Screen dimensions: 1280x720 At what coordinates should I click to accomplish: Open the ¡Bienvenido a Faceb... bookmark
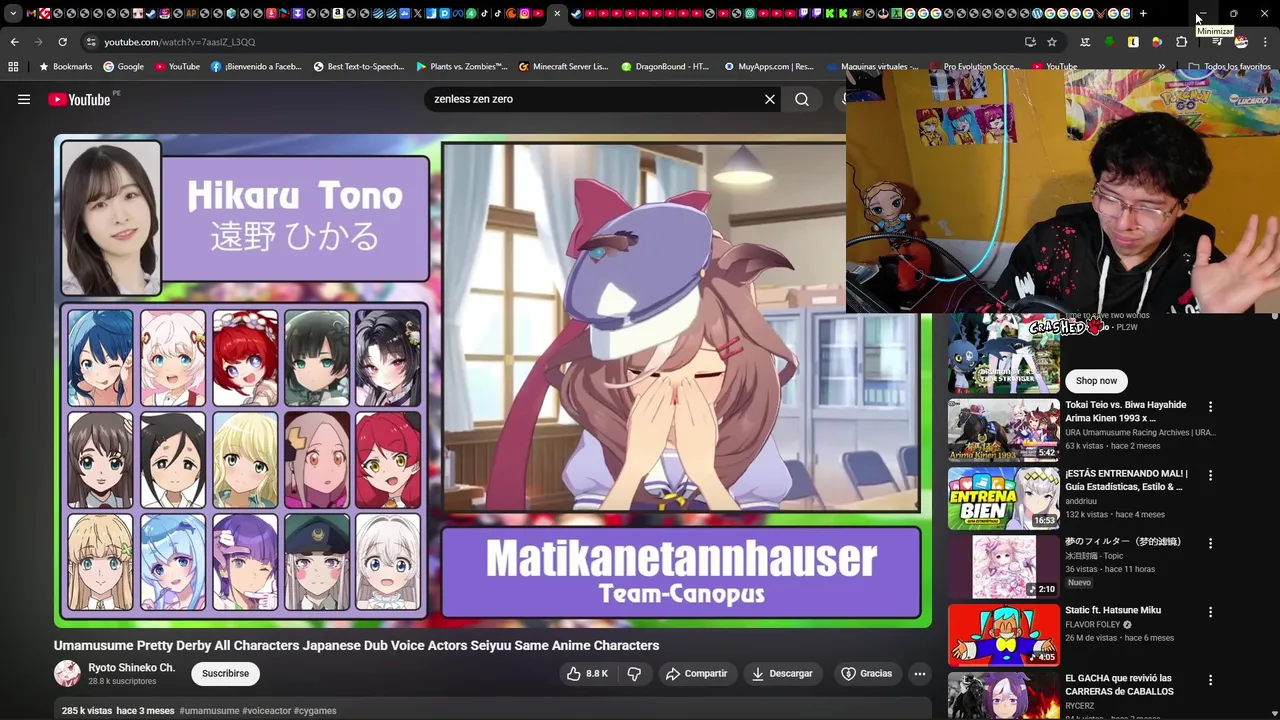pyautogui.click(x=256, y=67)
